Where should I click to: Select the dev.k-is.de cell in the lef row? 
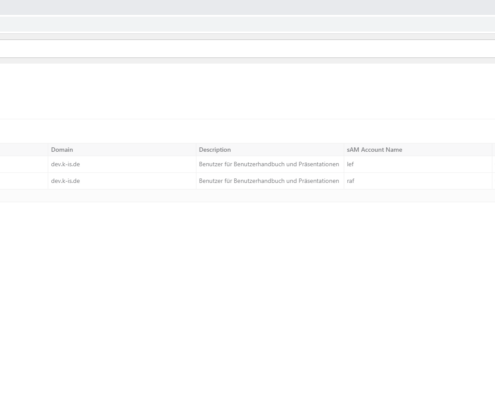pyautogui.click(x=65, y=164)
